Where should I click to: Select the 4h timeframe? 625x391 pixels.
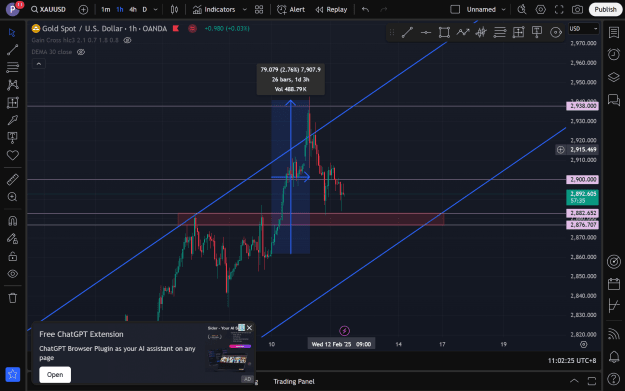pyautogui.click(x=133, y=10)
